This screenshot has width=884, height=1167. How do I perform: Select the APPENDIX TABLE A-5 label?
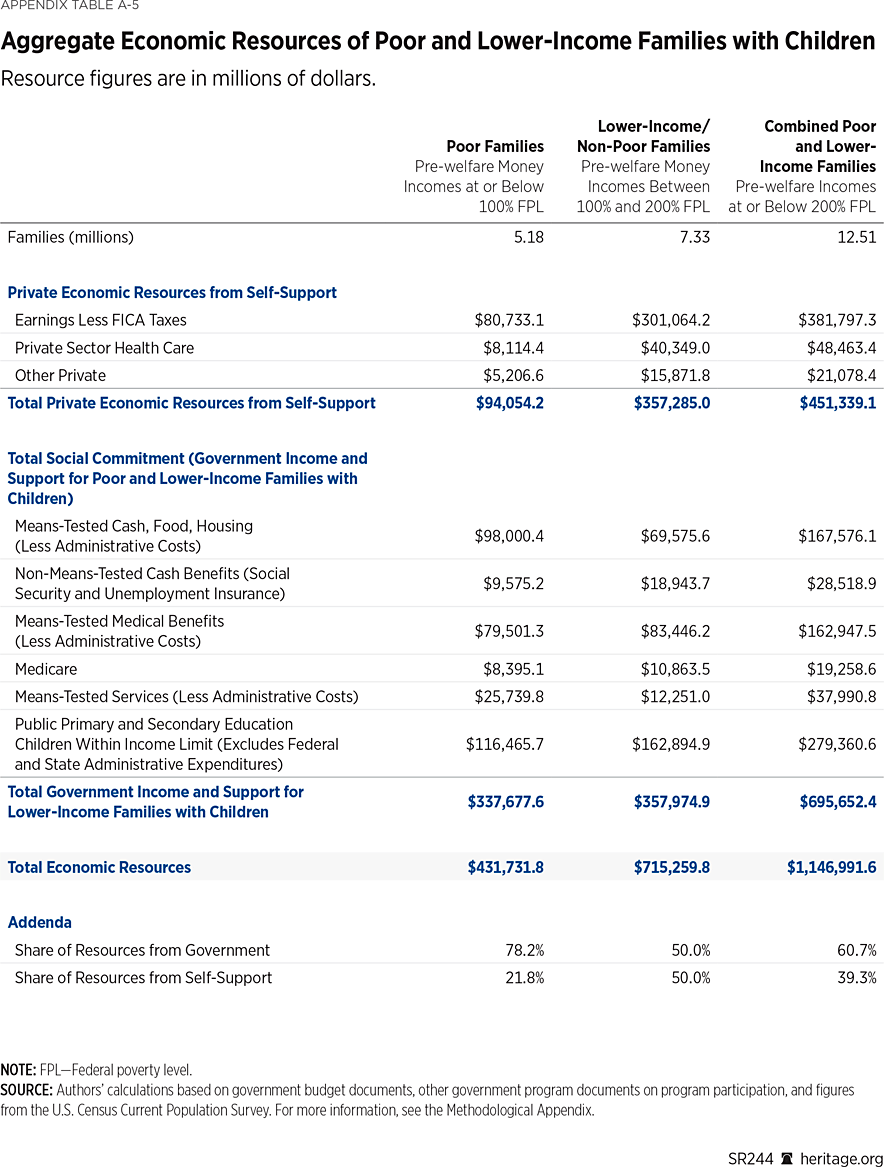click(70, 6)
